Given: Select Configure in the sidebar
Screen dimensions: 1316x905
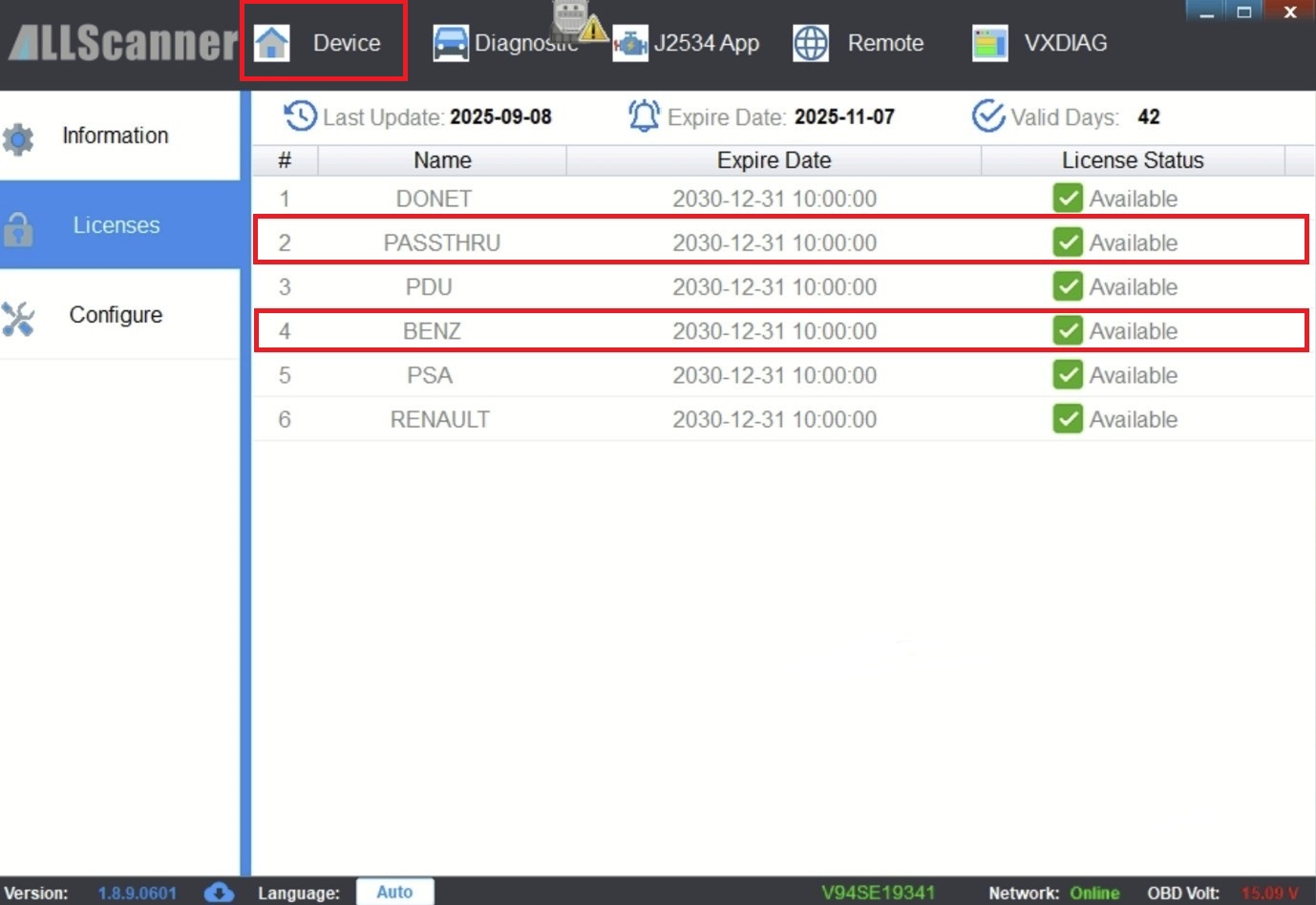Looking at the screenshot, I should [x=119, y=315].
